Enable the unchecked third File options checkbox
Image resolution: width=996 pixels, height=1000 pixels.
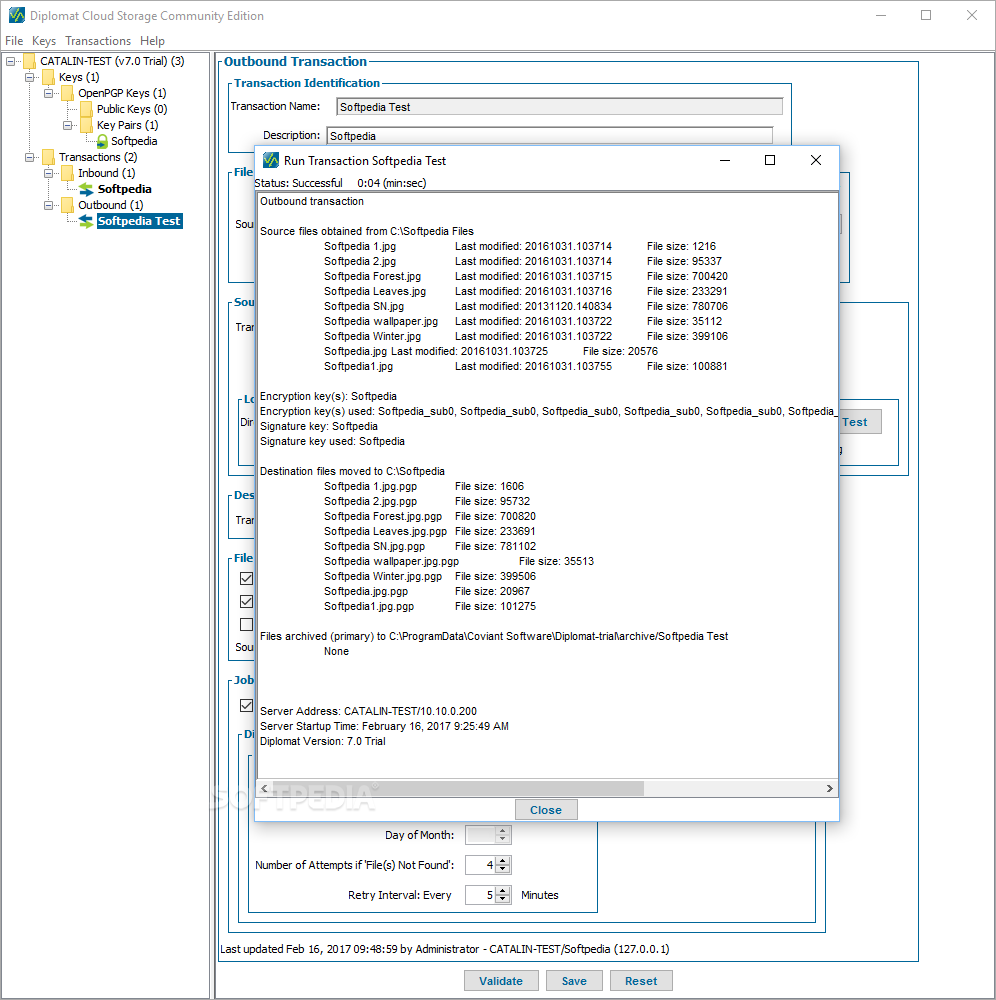[x=246, y=624]
